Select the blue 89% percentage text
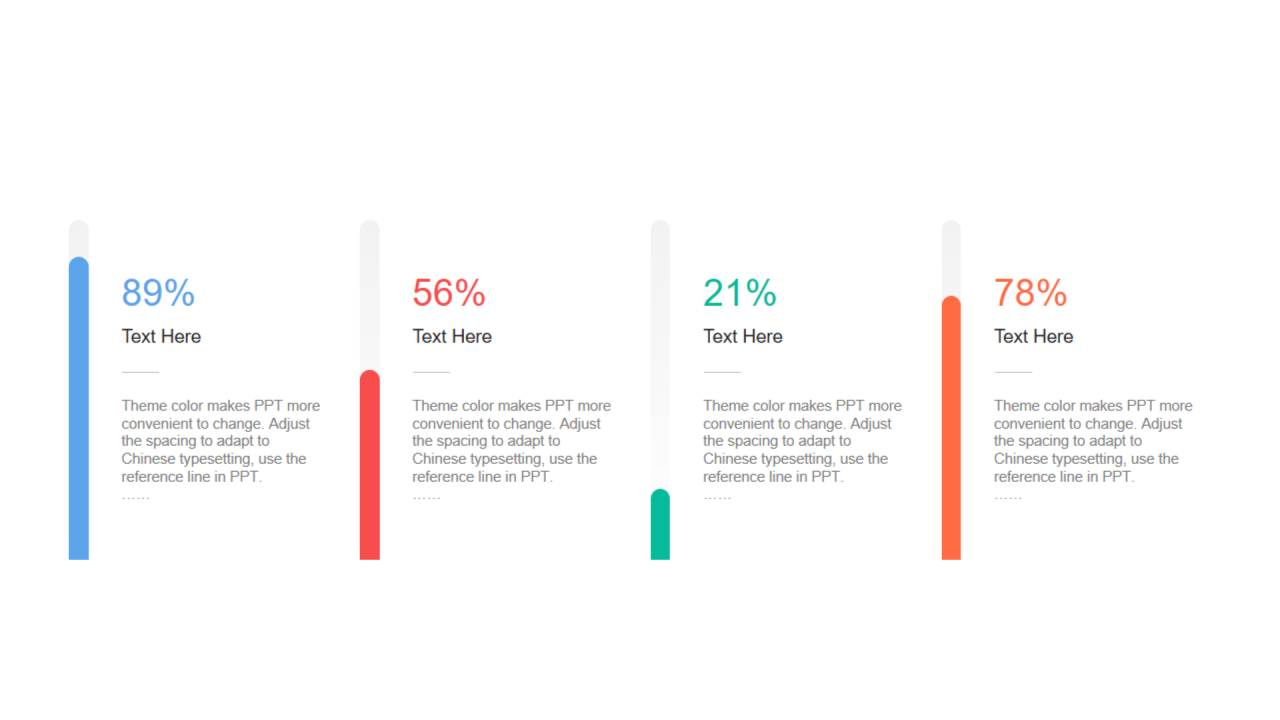This screenshot has height=720, width=1280. [x=158, y=293]
